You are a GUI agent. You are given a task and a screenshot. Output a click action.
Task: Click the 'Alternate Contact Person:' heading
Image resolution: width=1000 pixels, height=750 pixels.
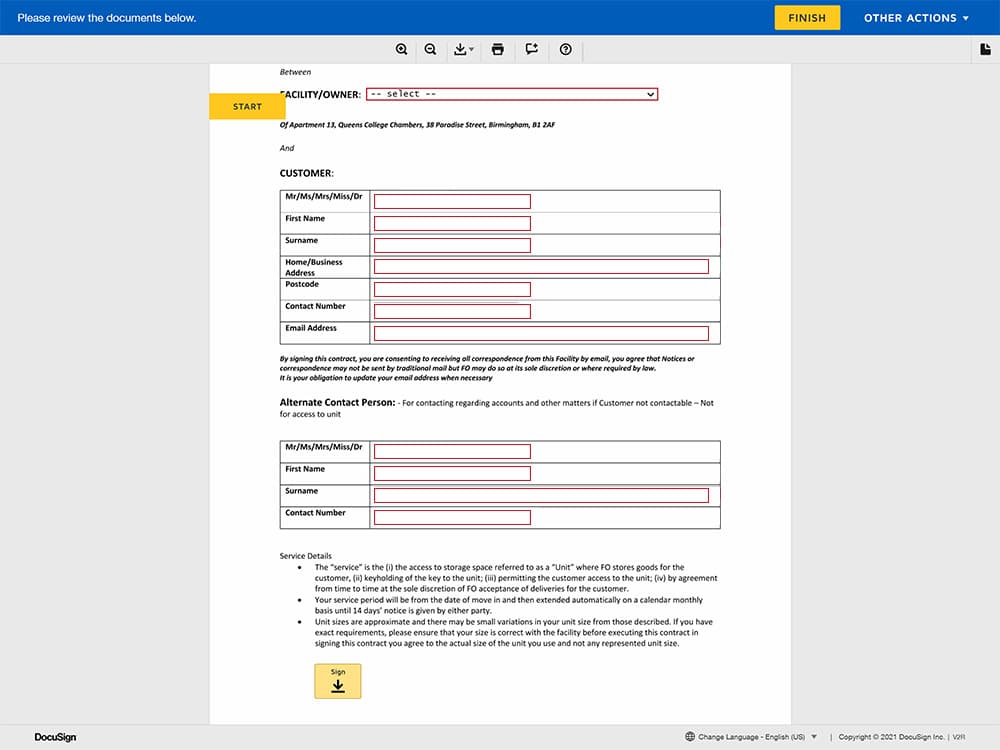[x=337, y=402]
